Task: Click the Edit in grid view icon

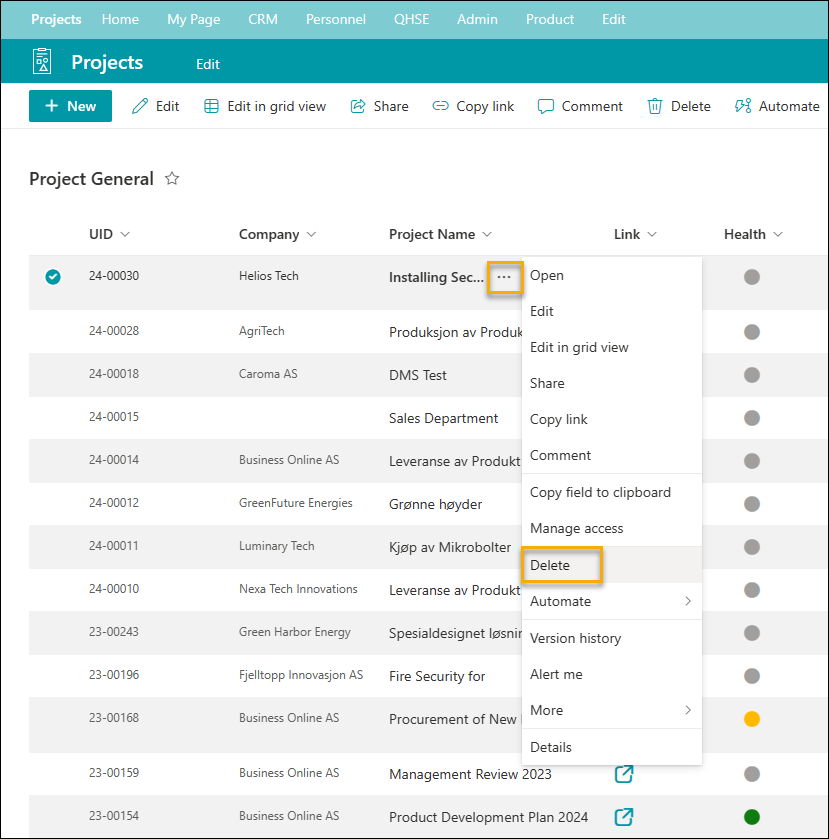Action: click(211, 106)
